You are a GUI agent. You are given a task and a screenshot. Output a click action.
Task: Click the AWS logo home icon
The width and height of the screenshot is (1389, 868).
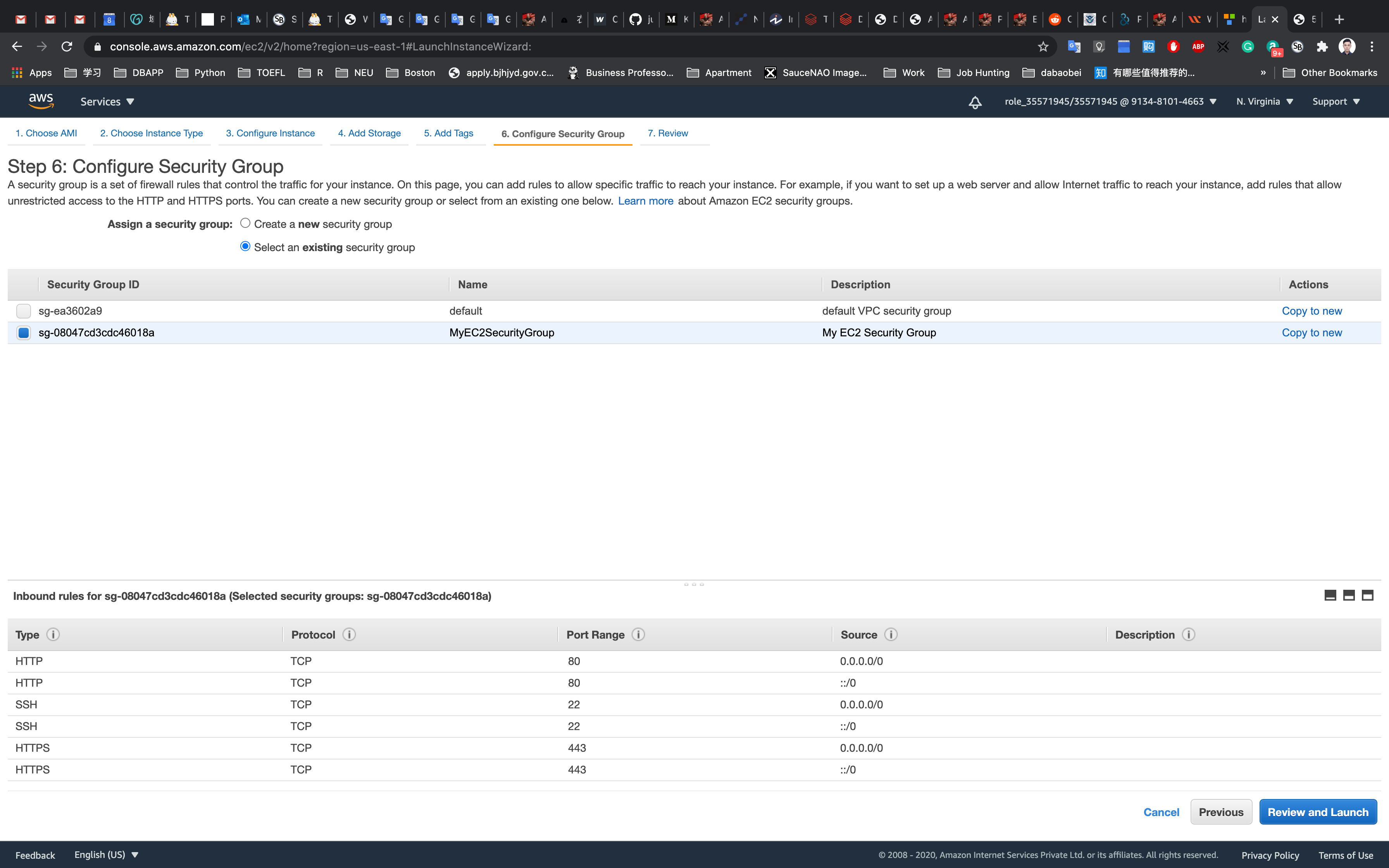click(x=41, y=101)
